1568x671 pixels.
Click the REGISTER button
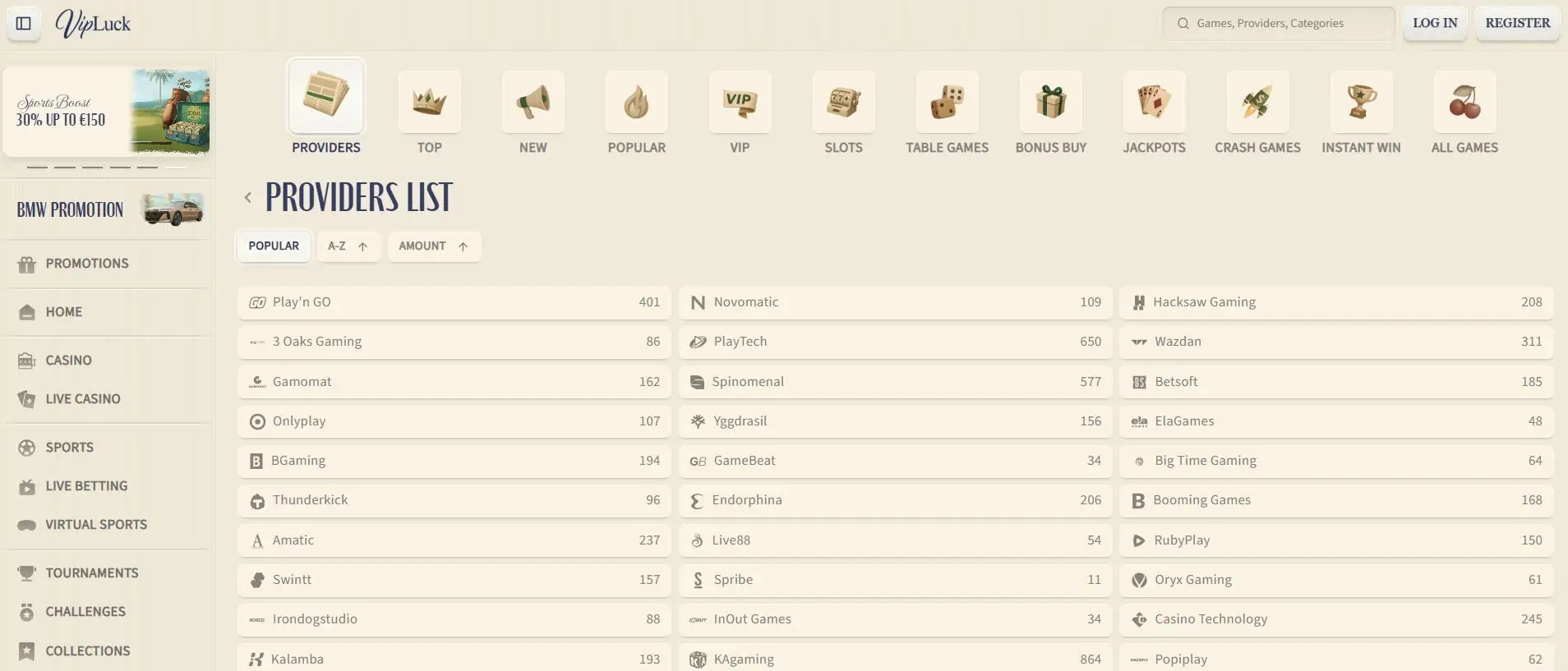tap(1517, 23)
